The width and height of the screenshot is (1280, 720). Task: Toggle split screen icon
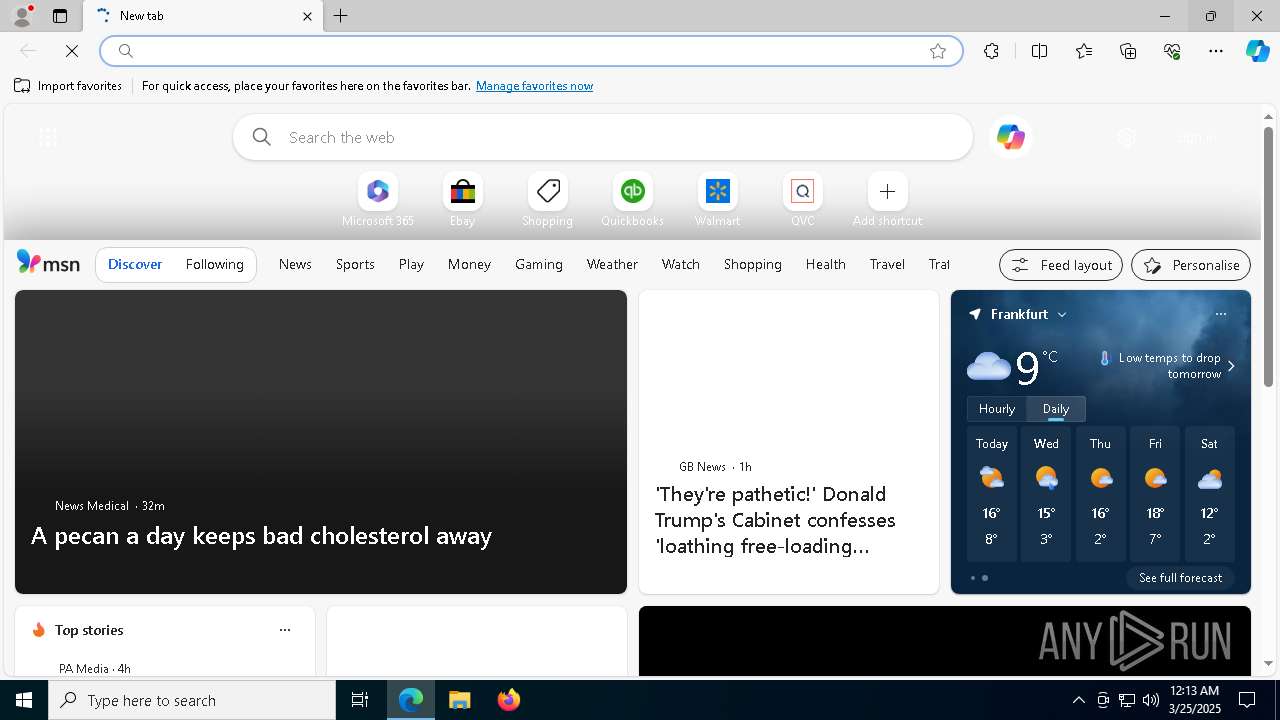tap(1039, 51)
